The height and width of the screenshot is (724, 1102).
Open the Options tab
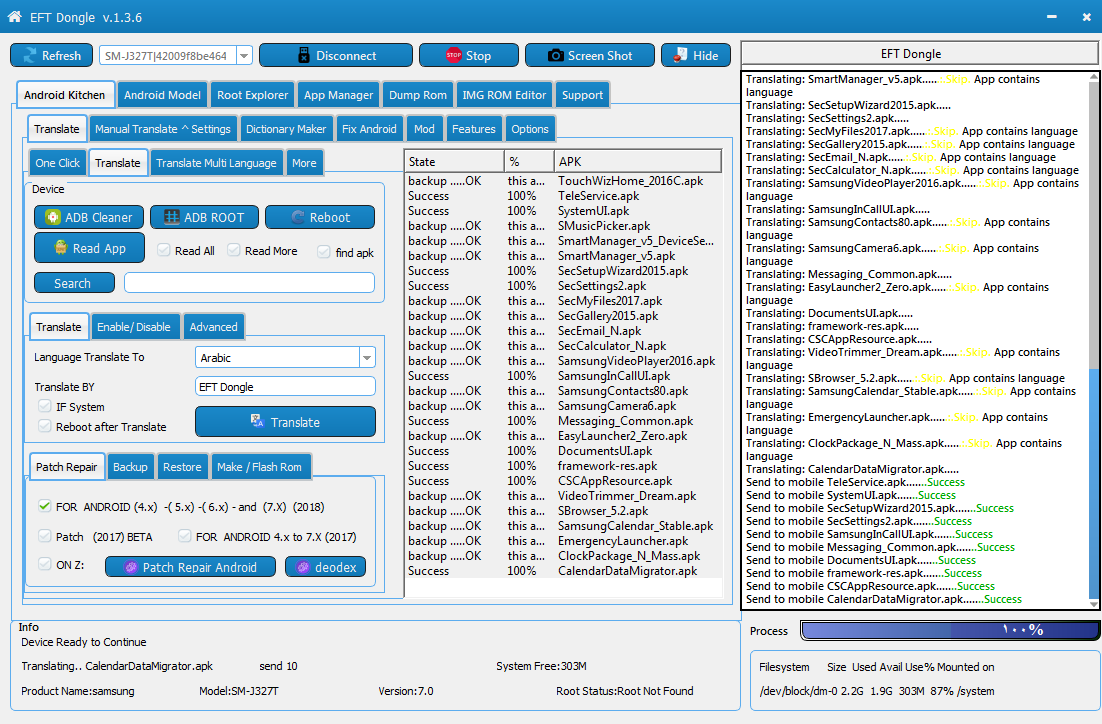coord(529,129)
